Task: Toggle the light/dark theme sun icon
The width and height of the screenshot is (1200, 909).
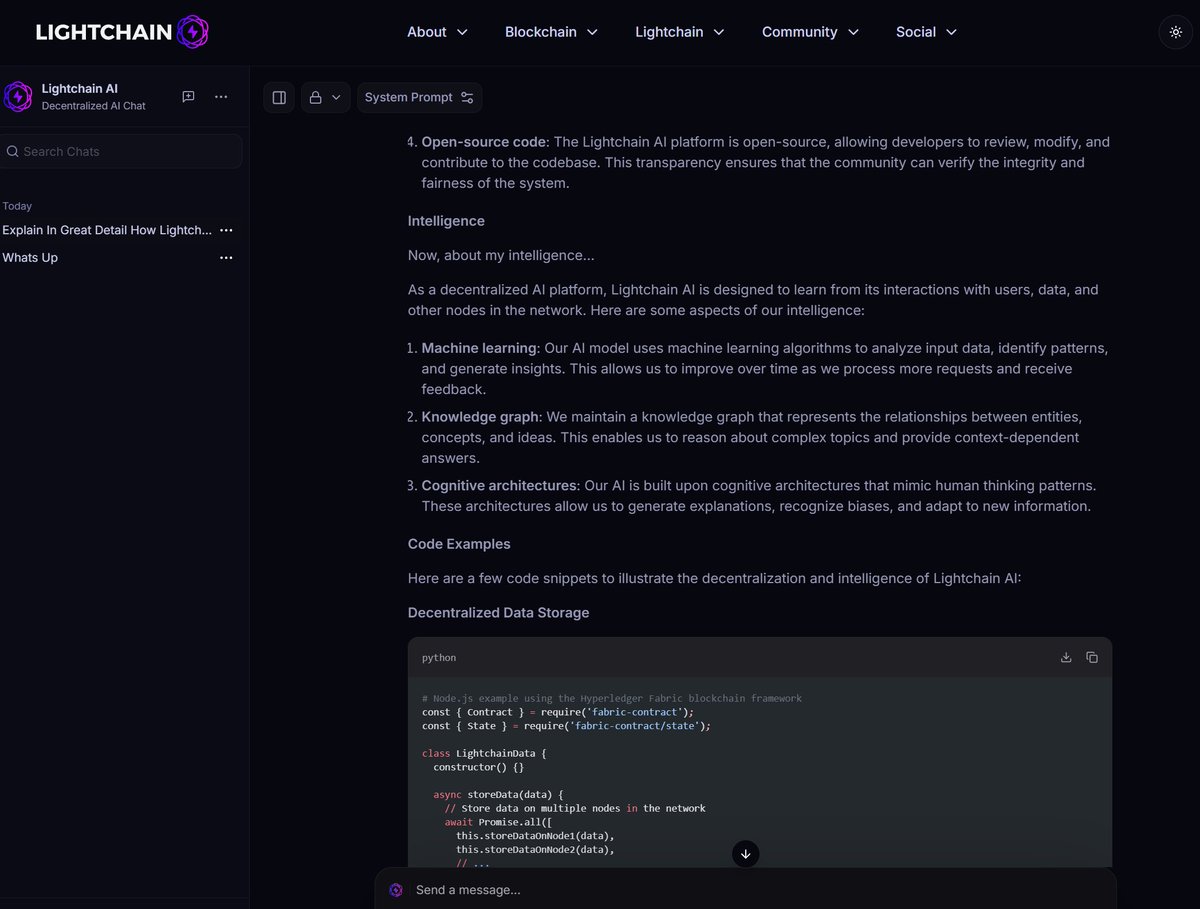Action: tap(1176, 32)
